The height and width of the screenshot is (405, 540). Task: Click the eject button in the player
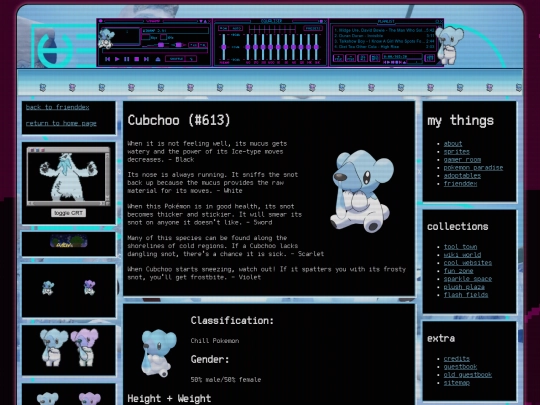(x=158, y=59)
